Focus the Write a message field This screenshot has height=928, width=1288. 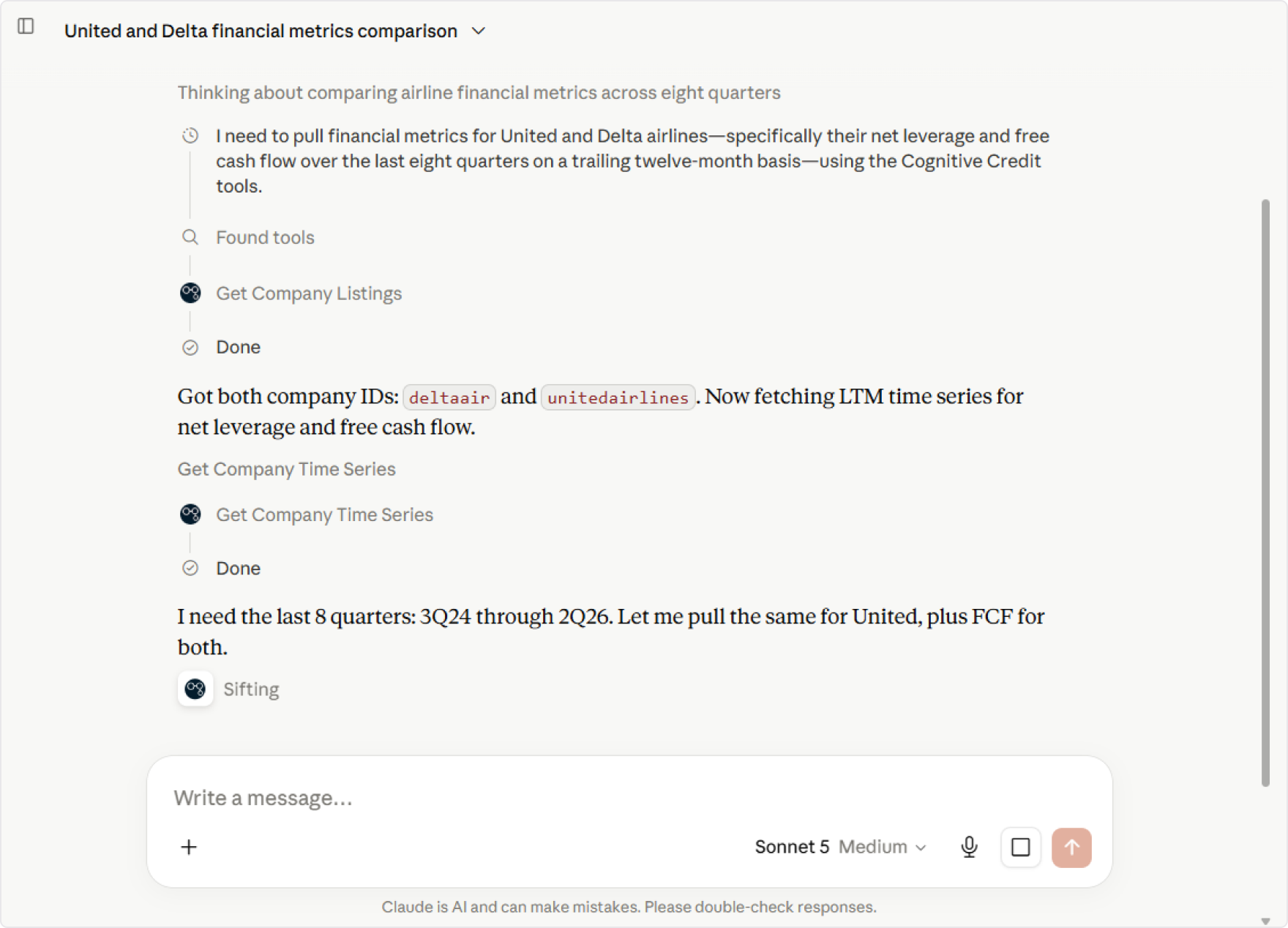tap(629, 797)
